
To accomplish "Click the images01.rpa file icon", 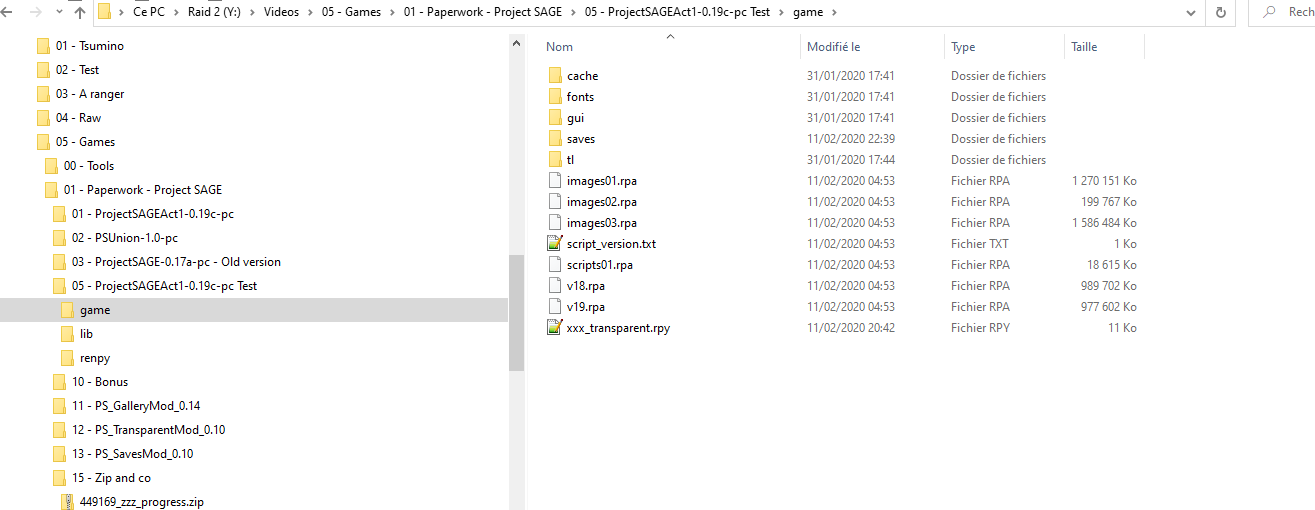I will (x=555, y=181).
